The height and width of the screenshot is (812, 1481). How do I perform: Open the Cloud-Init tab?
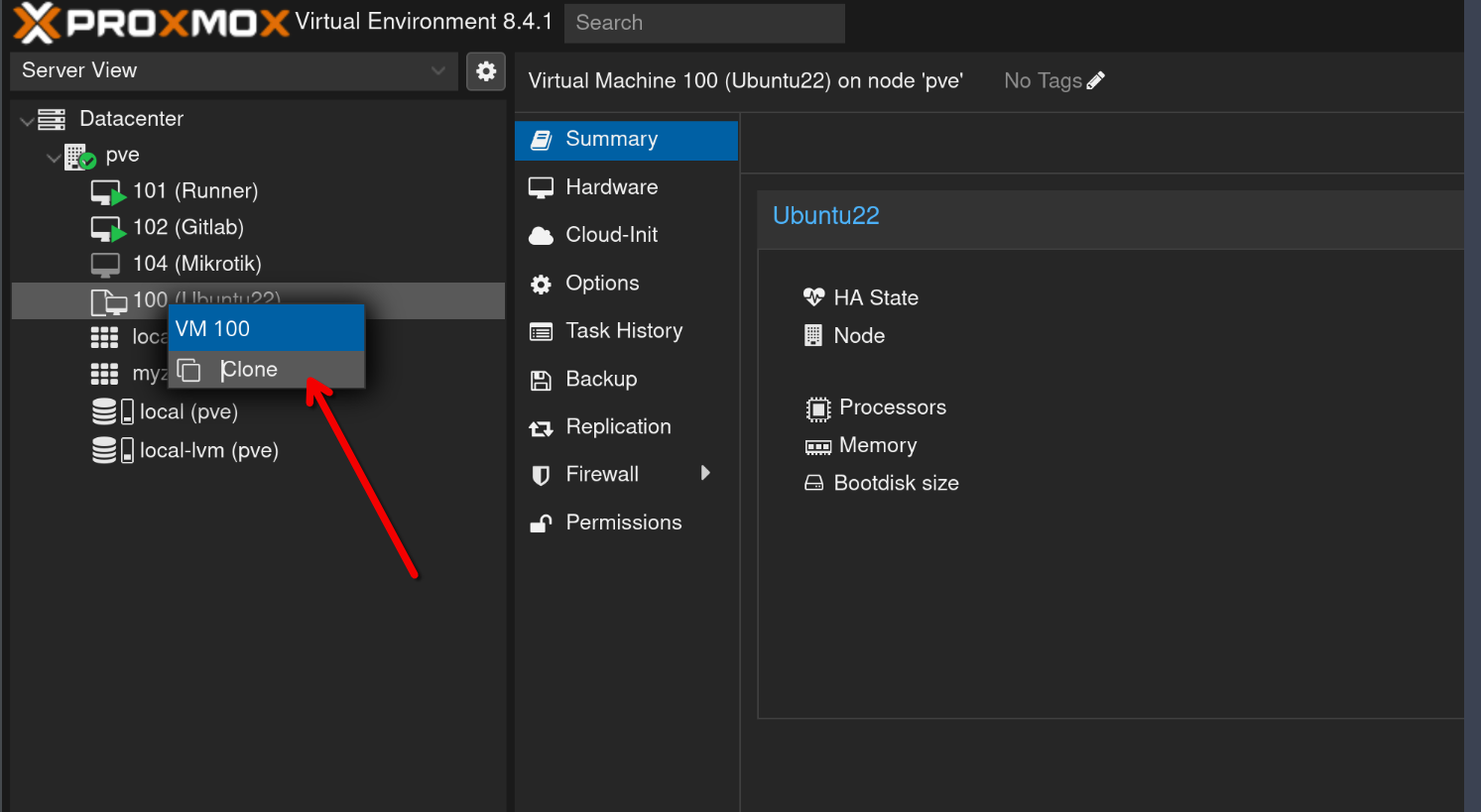[626, 235]
